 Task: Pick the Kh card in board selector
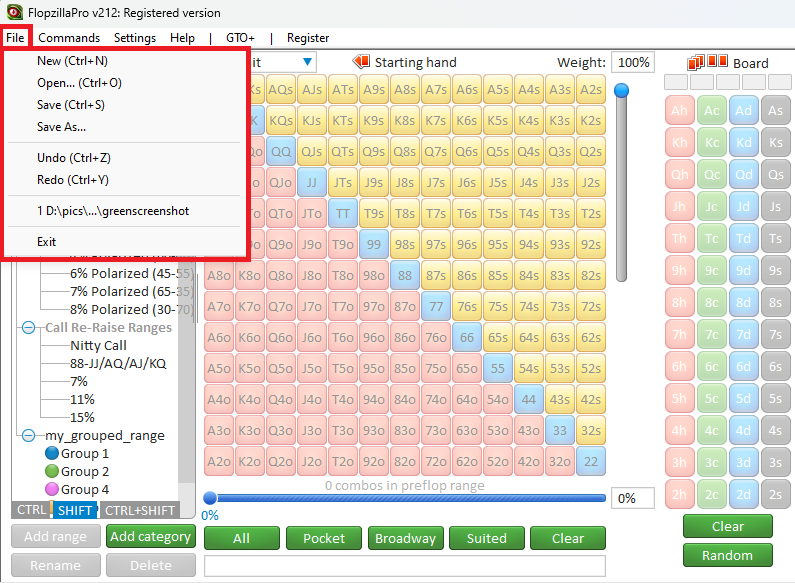coord(680,143)
